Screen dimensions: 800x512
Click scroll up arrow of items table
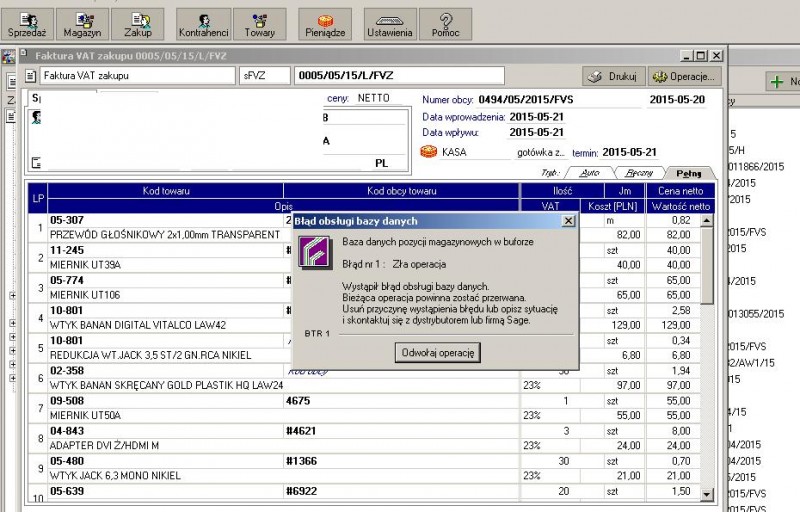click(707, 220)
